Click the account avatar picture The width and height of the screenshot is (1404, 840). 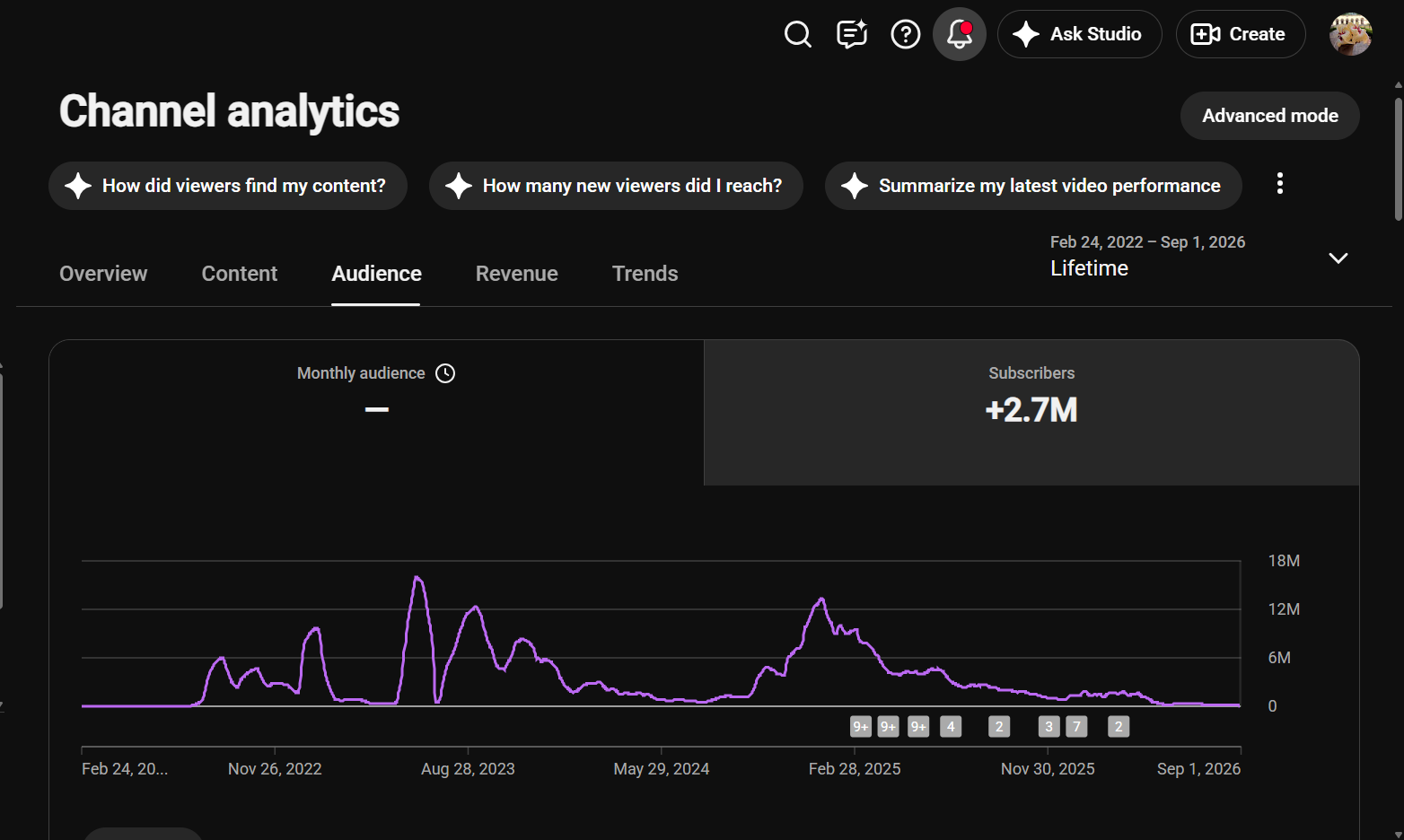click(x=1350, y=34)
